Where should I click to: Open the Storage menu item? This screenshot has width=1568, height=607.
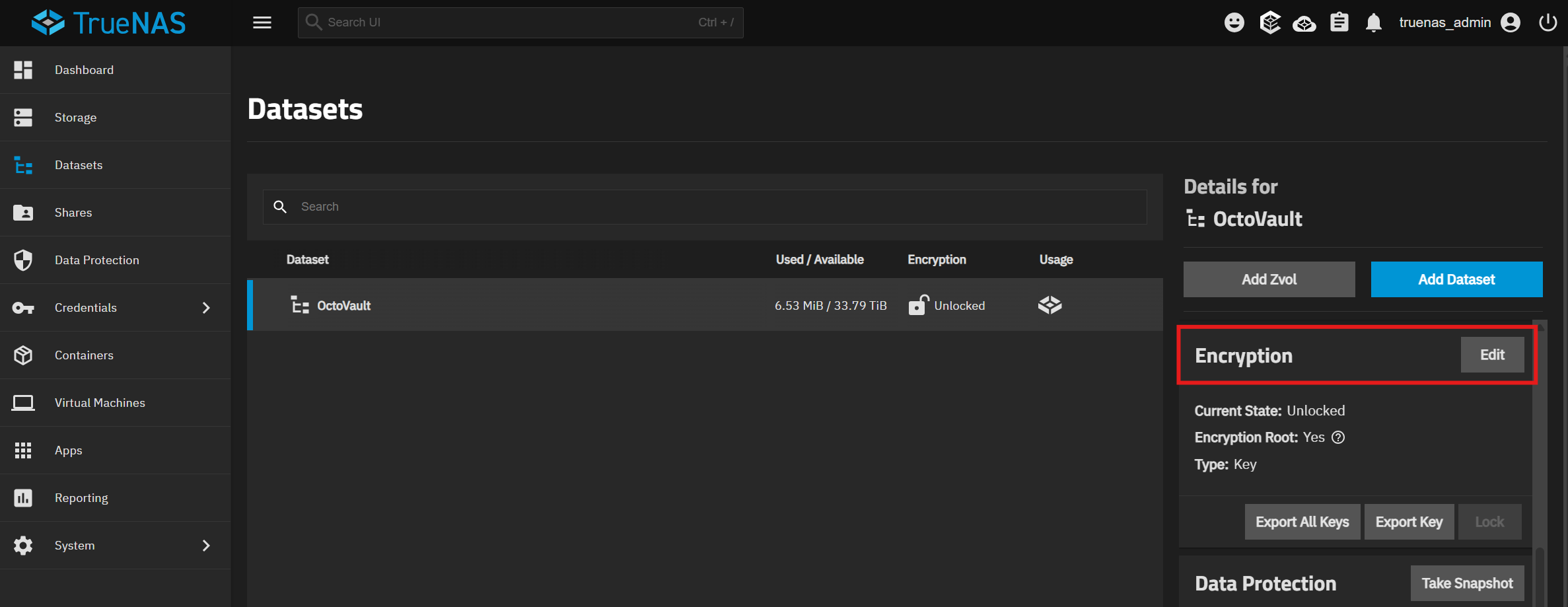[x=75, y=118]
